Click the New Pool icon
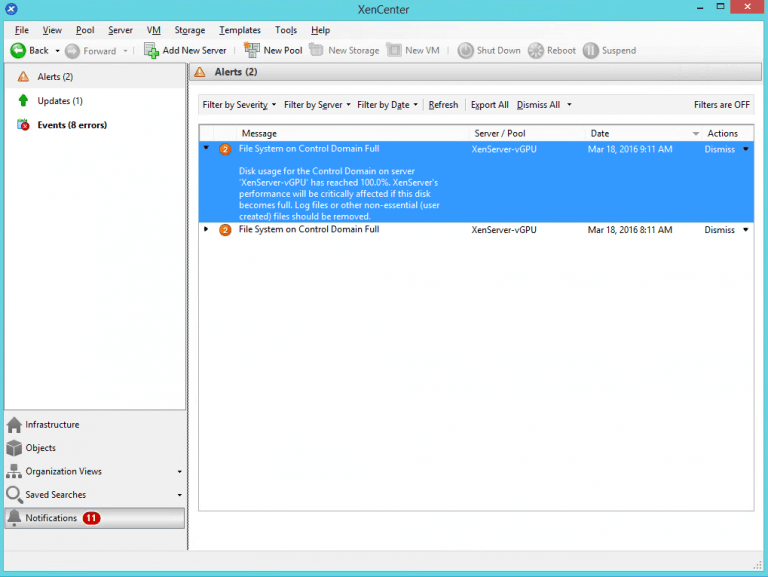Screen dimensions: 768x577 [252, 50]
